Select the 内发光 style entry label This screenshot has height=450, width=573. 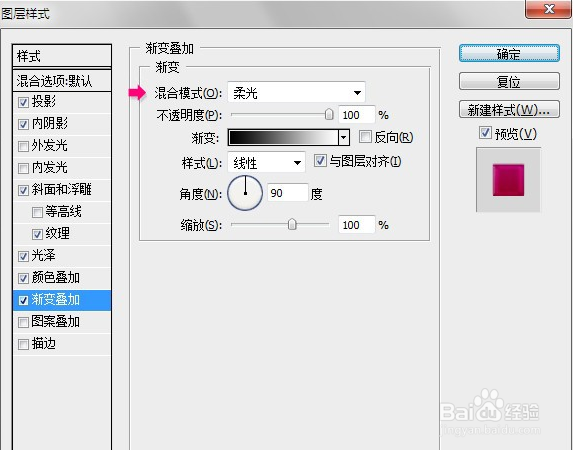[50, 167]
